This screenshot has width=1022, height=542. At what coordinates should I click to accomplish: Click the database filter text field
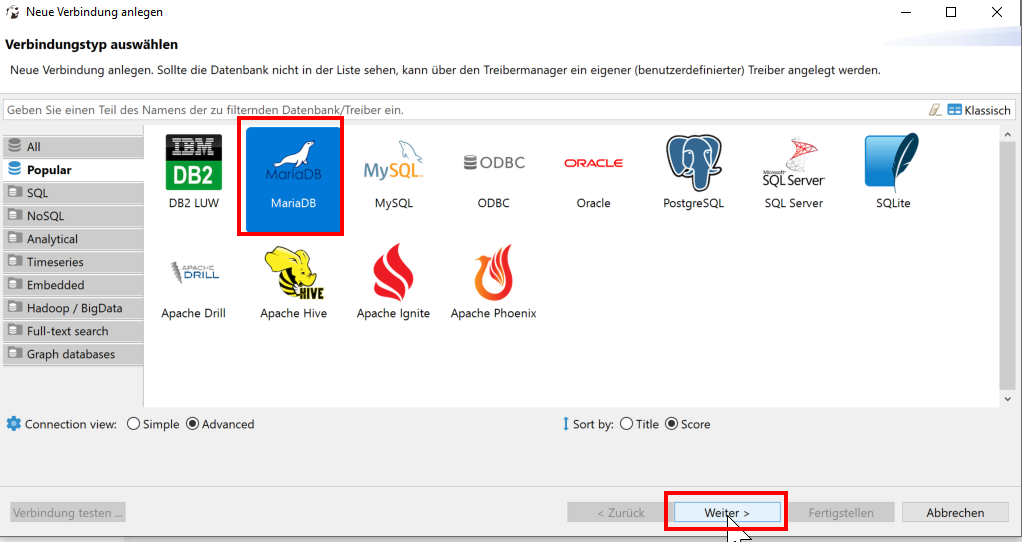tap(460, 110)
